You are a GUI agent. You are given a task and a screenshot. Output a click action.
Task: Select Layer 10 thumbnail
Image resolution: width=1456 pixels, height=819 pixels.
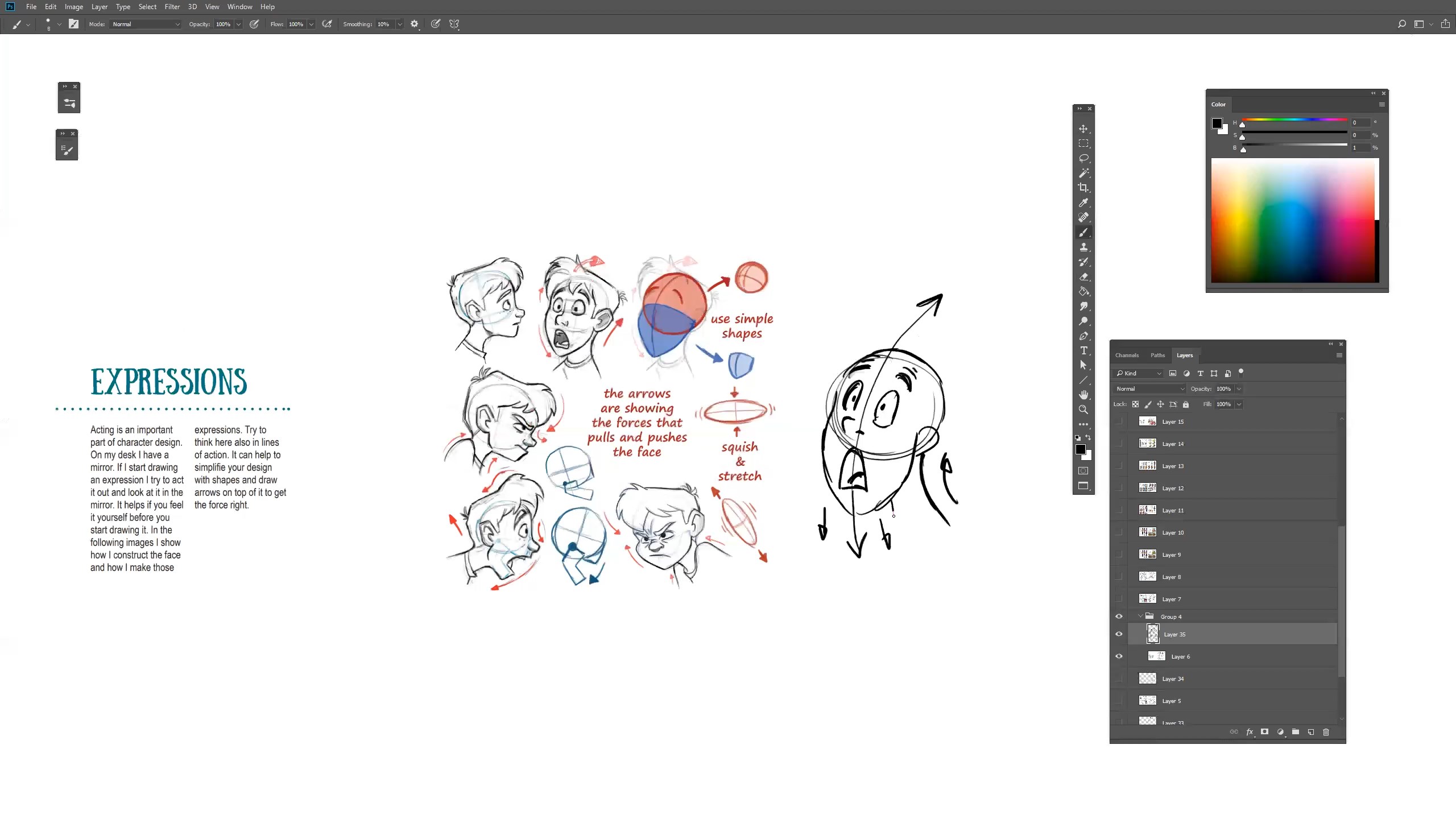(x=1147, y=532)
